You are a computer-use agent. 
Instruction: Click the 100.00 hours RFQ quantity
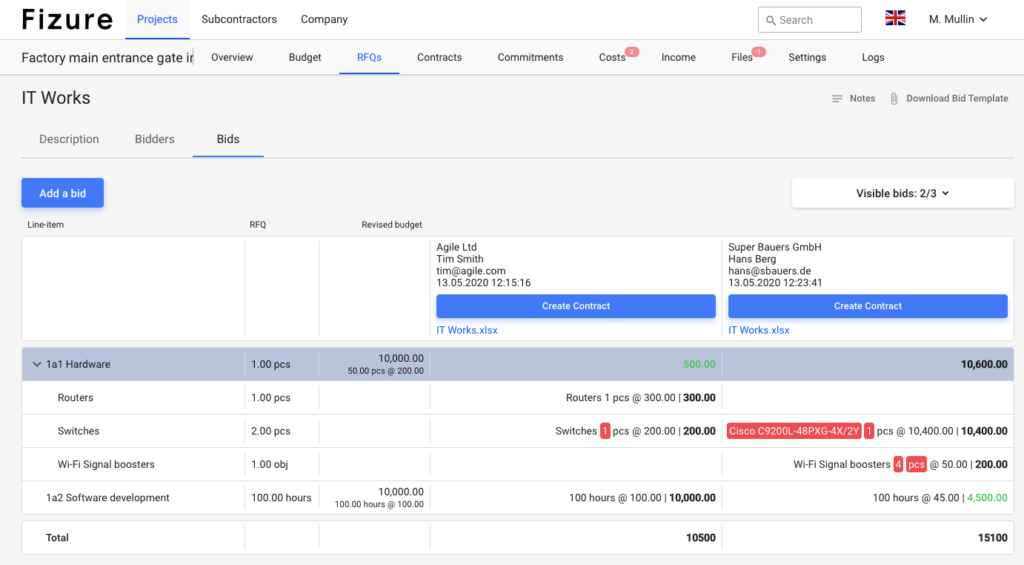tap(281, 498)
